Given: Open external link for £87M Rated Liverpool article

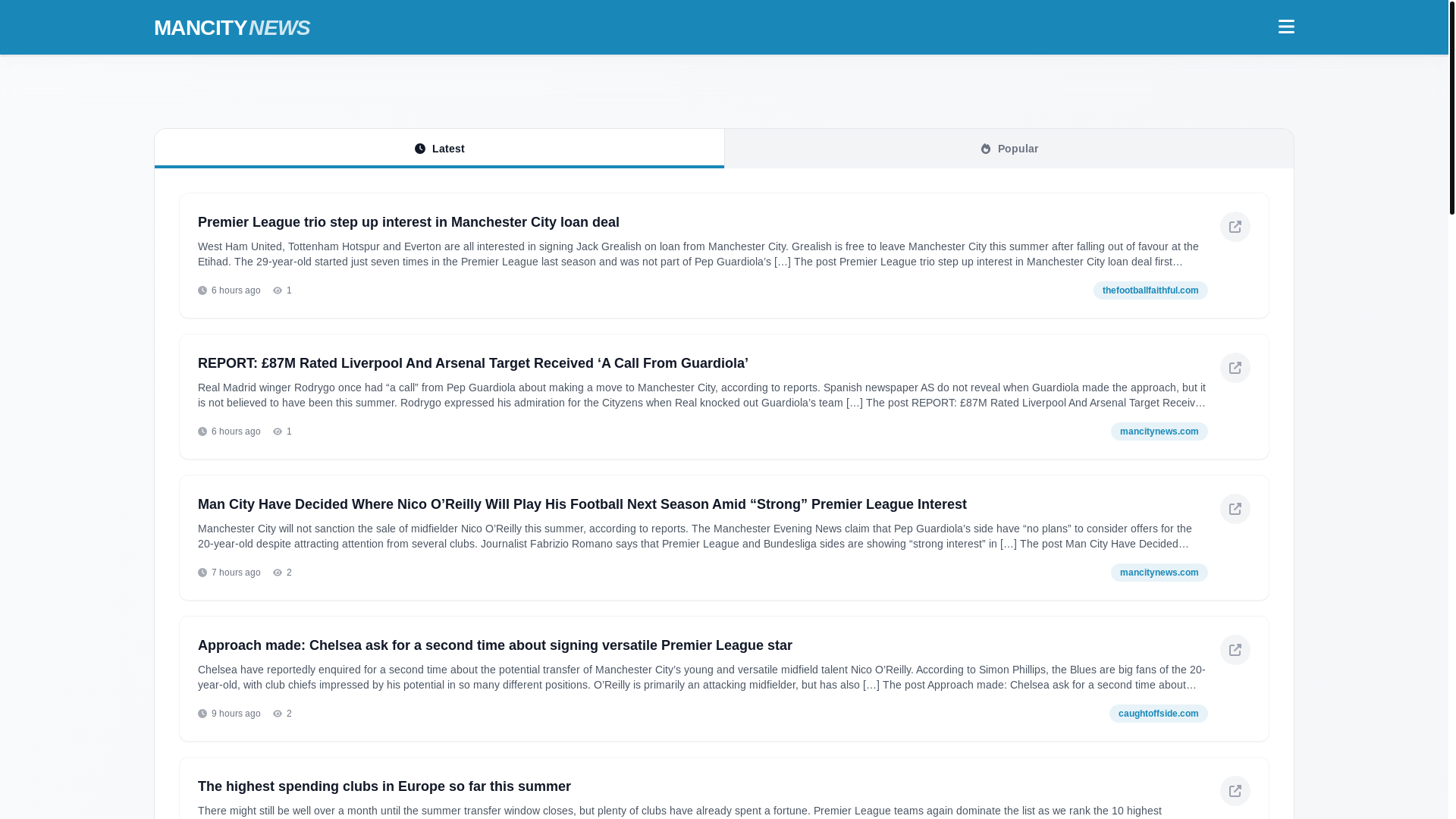Looking at the screenshot, I should point(1235,368).
